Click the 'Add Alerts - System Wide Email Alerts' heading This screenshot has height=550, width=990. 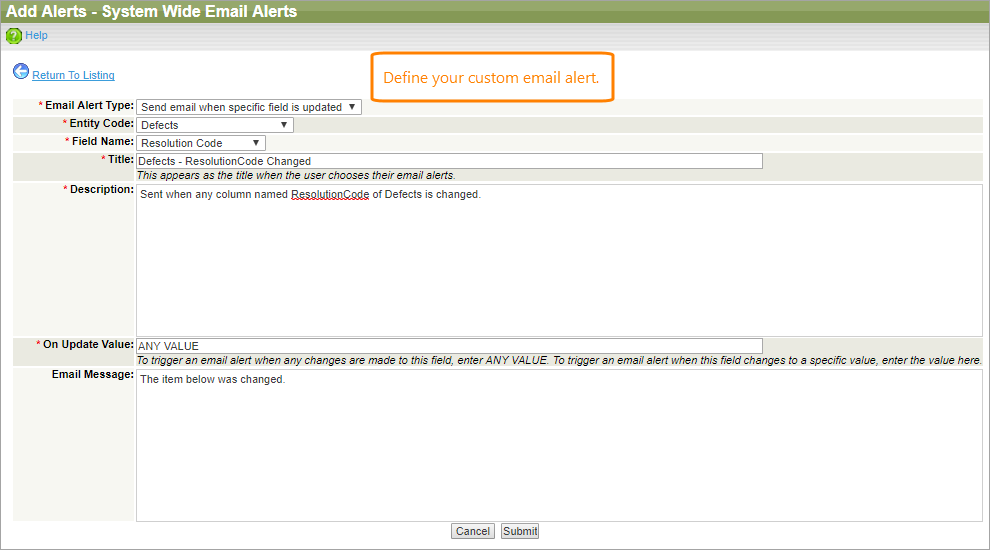click(x=152, y=11)
